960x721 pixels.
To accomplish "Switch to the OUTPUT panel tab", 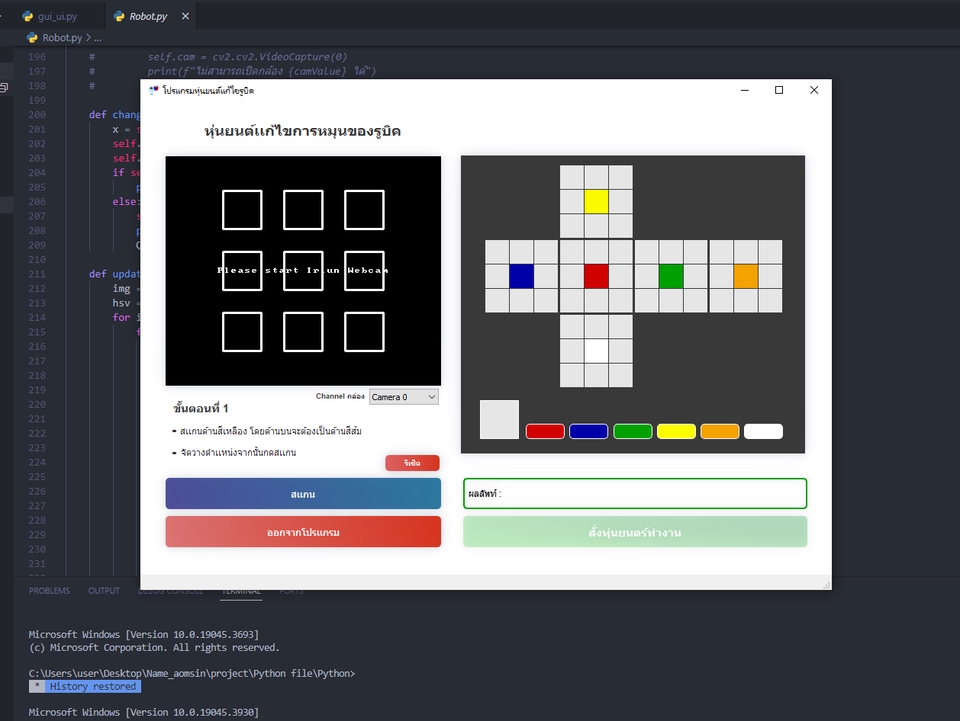I will tap(103, 590).
